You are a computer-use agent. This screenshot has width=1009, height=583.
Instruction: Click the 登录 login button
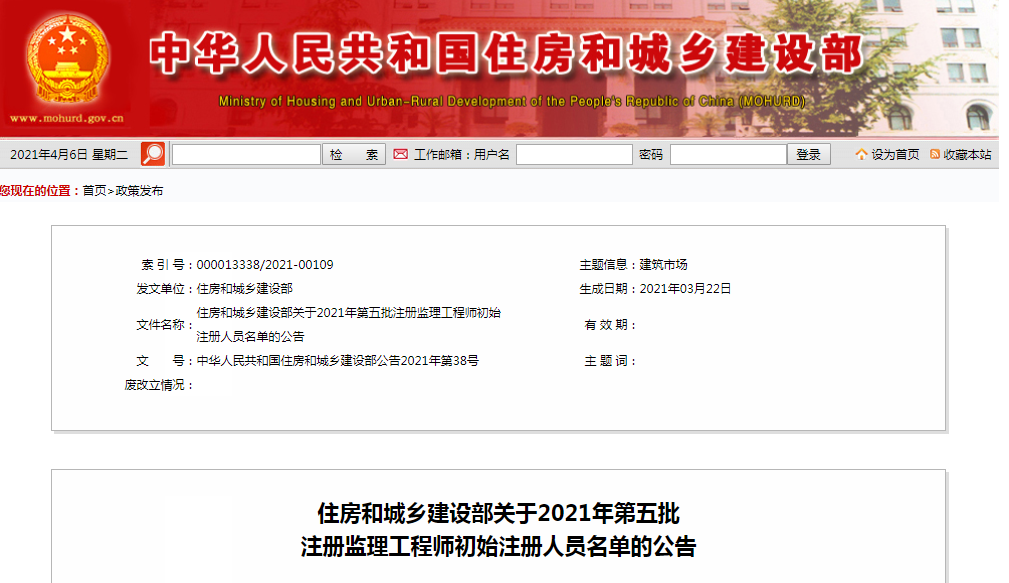coord(809,154)
